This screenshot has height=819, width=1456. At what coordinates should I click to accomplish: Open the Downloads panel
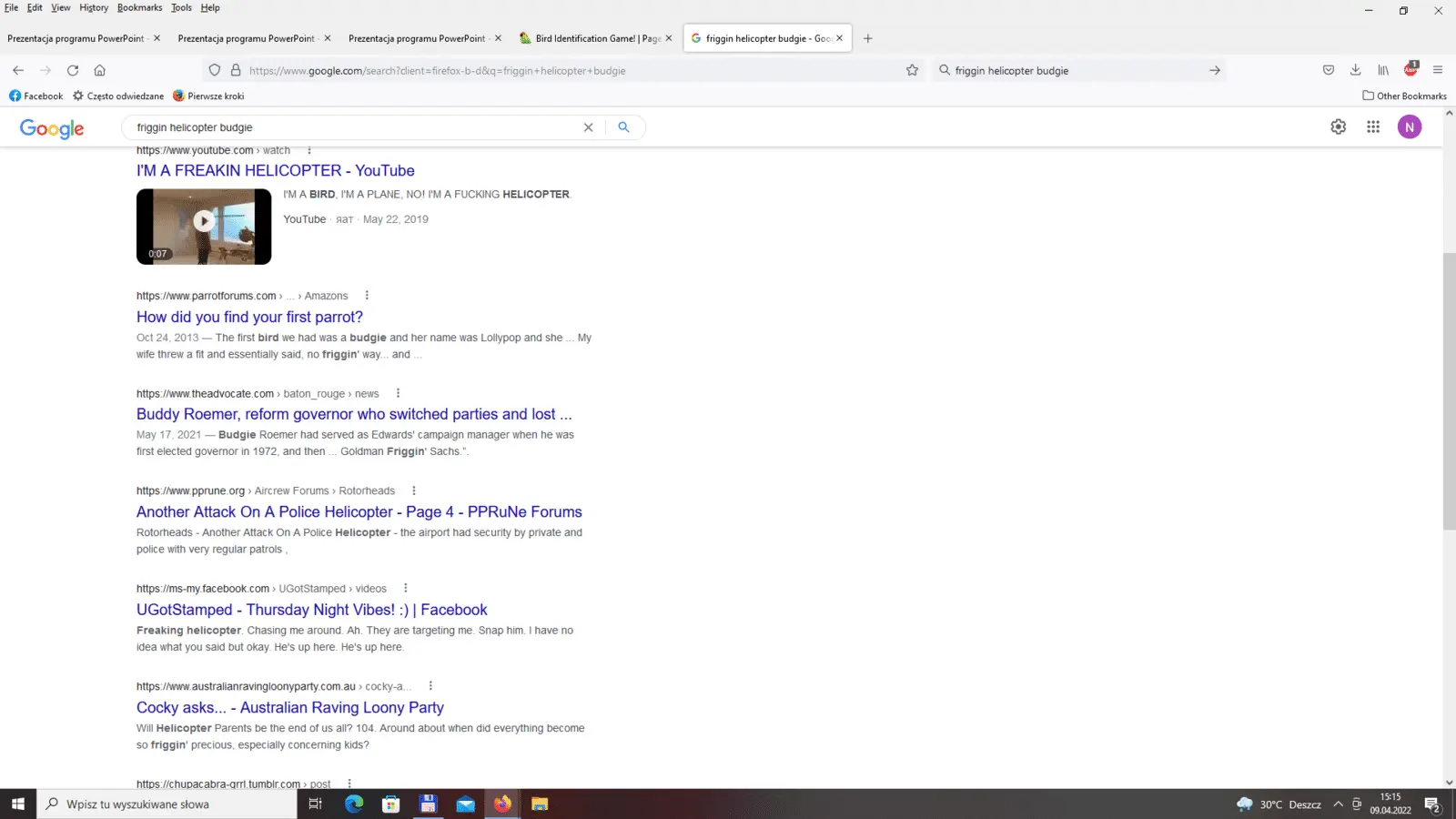tap(1355, 70)
